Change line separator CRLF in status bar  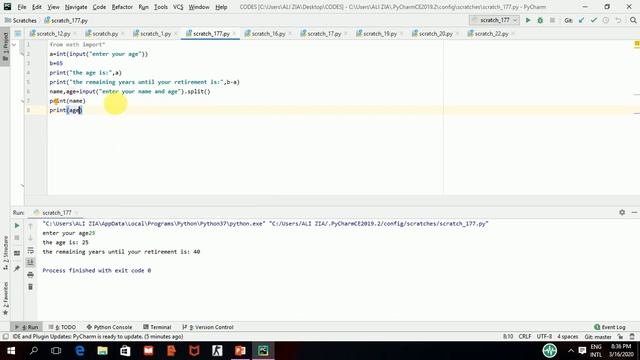coord(525,337)
